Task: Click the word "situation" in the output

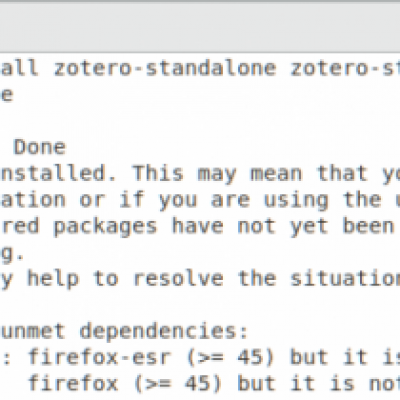Action: pos(345,279)
